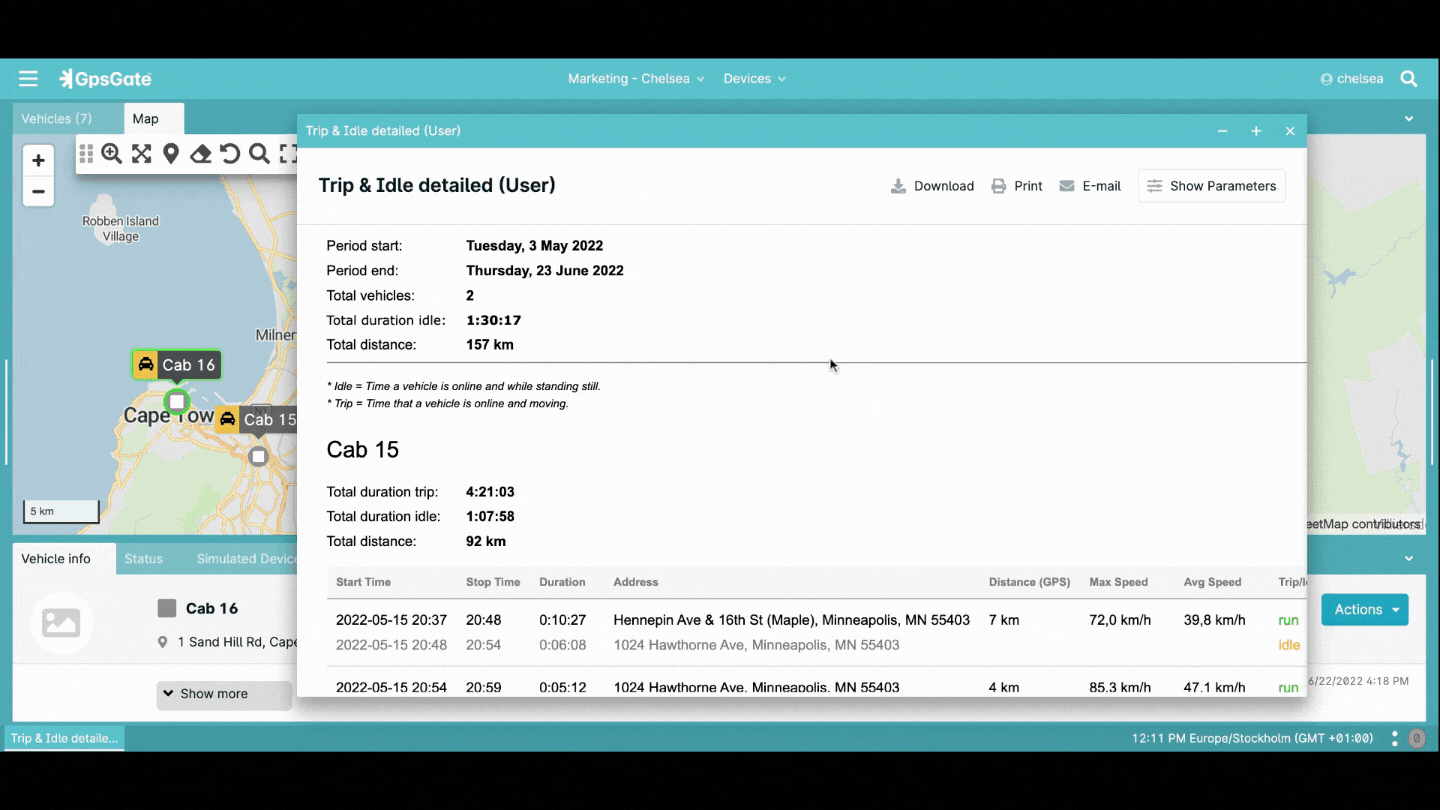E-mail the report via the envelope icon
This screenshot has height=810, width=1440.
(1089, 186)
